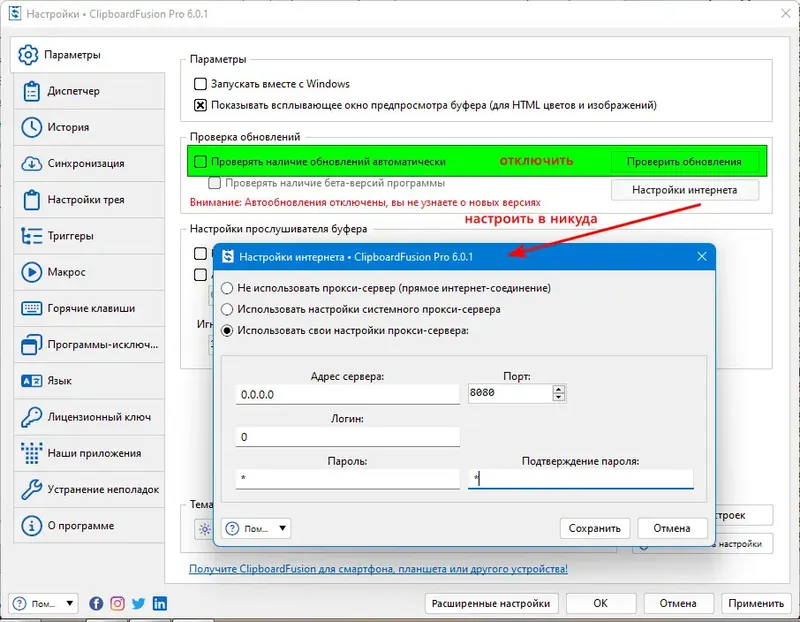Click the Язык translation icon
Image resolution: width=800 pixels, height=622 pixels.
click(32, 381)
